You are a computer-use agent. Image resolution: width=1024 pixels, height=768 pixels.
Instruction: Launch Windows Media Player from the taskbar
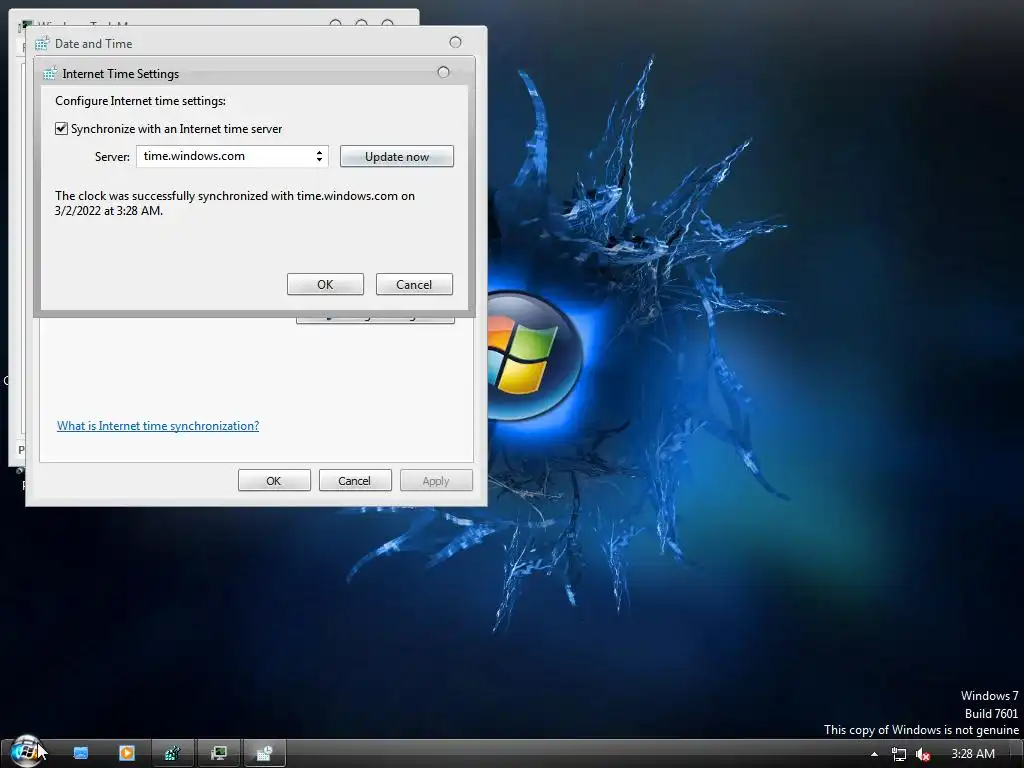tap(127, 753)
